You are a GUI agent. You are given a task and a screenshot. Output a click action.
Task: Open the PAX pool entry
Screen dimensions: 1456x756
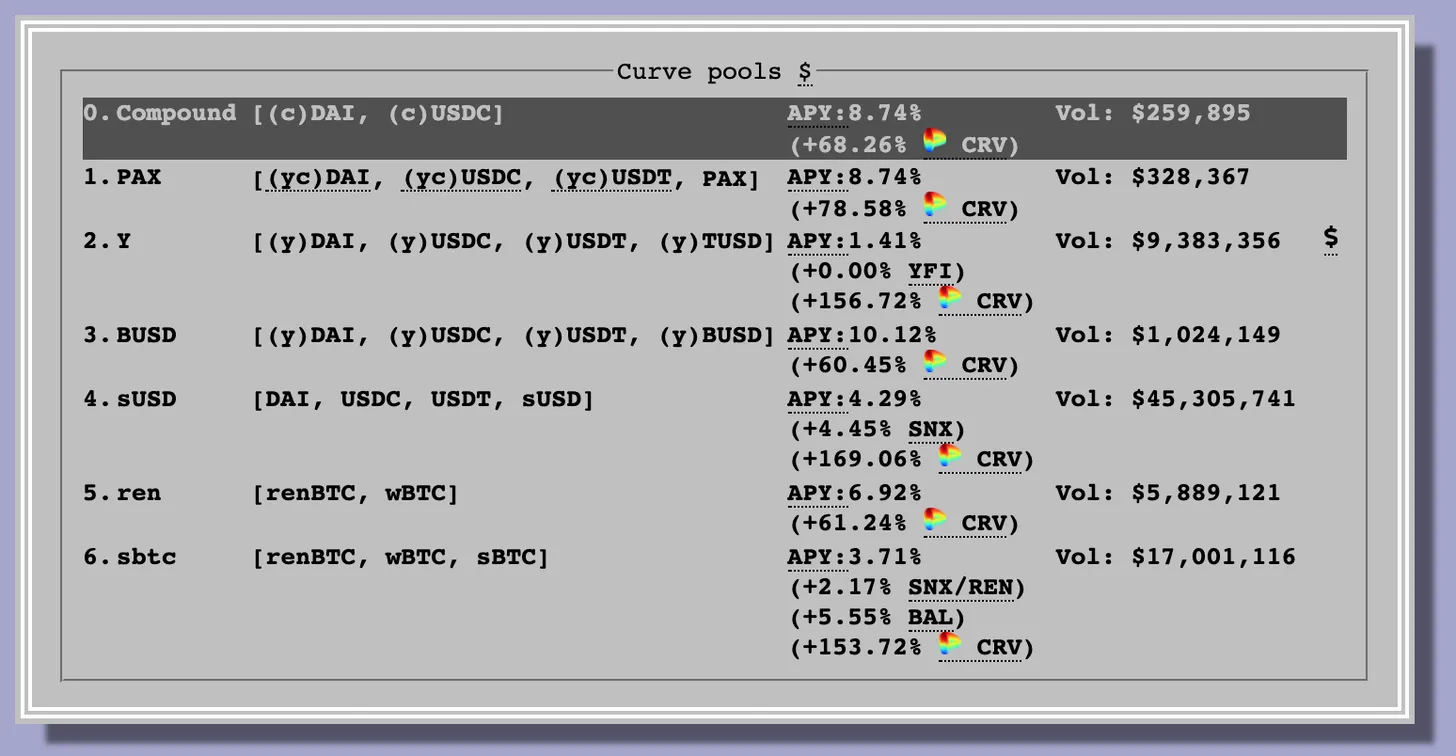138,178
